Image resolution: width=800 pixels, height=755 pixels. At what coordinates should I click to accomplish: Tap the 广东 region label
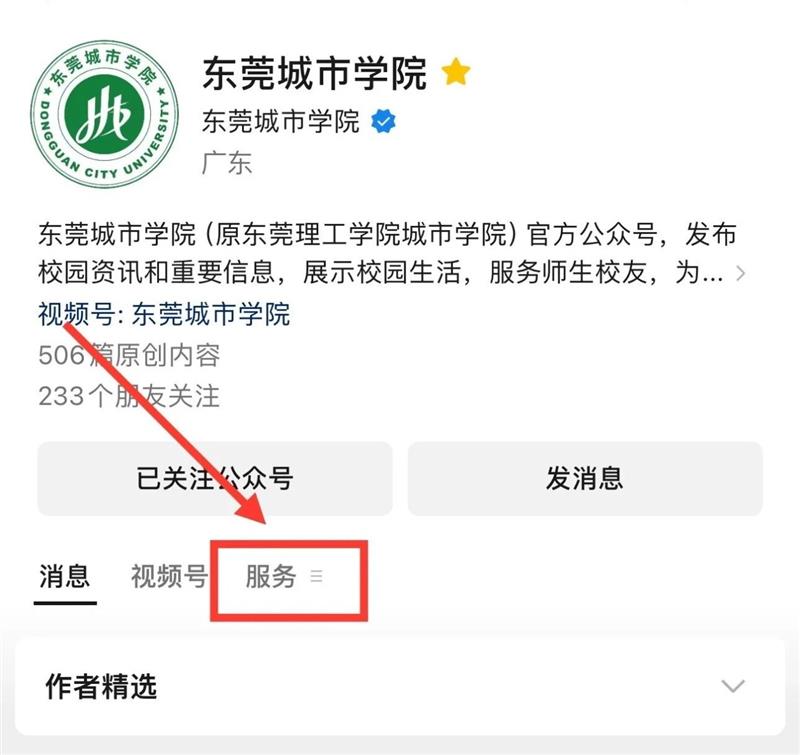pos(227,163)
